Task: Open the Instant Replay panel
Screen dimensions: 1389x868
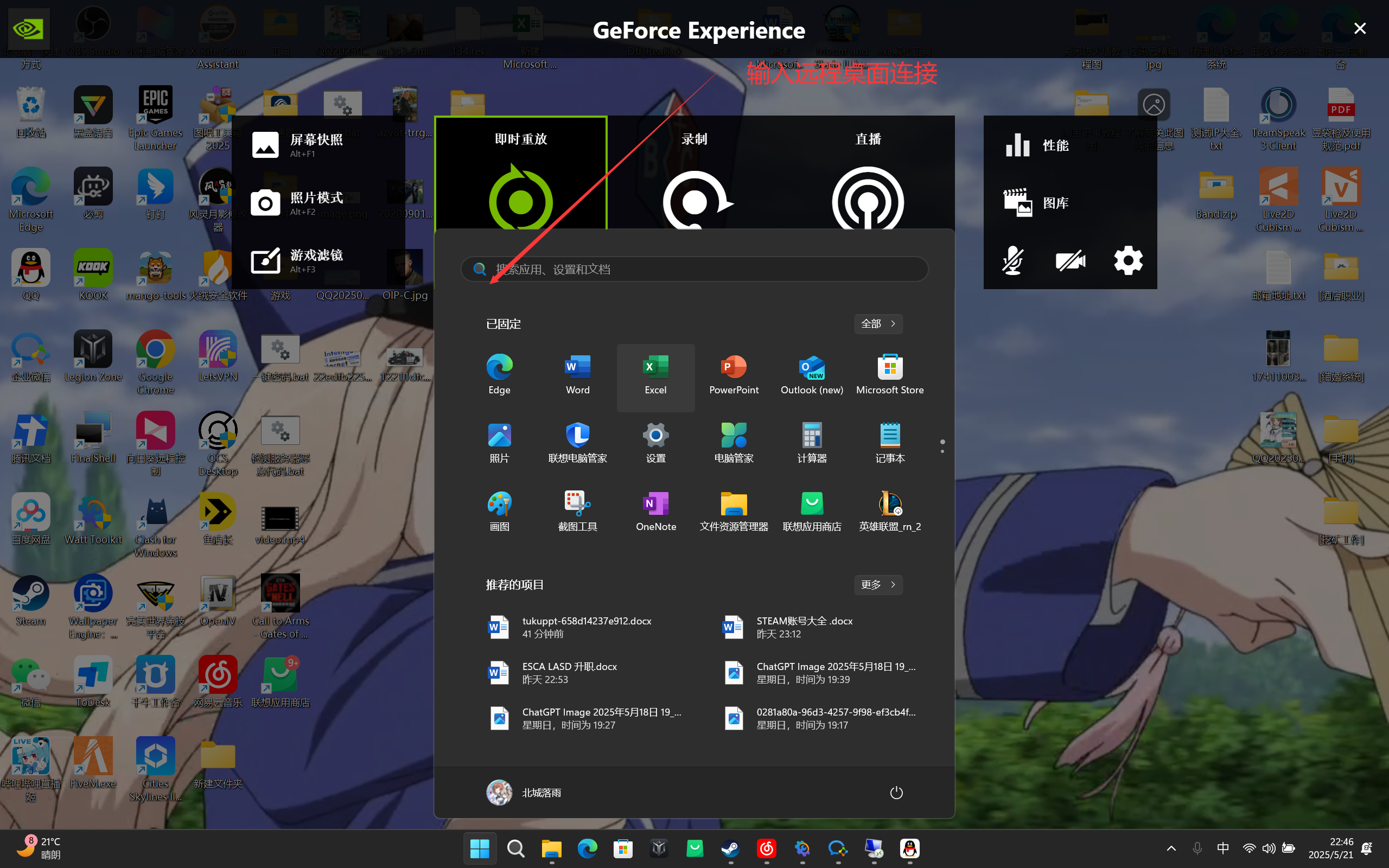Action: 520,174
